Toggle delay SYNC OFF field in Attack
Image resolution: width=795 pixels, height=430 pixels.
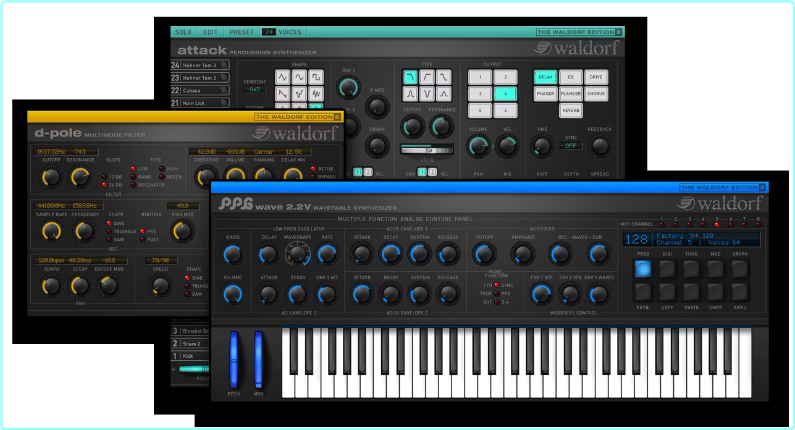pos(571,146)
